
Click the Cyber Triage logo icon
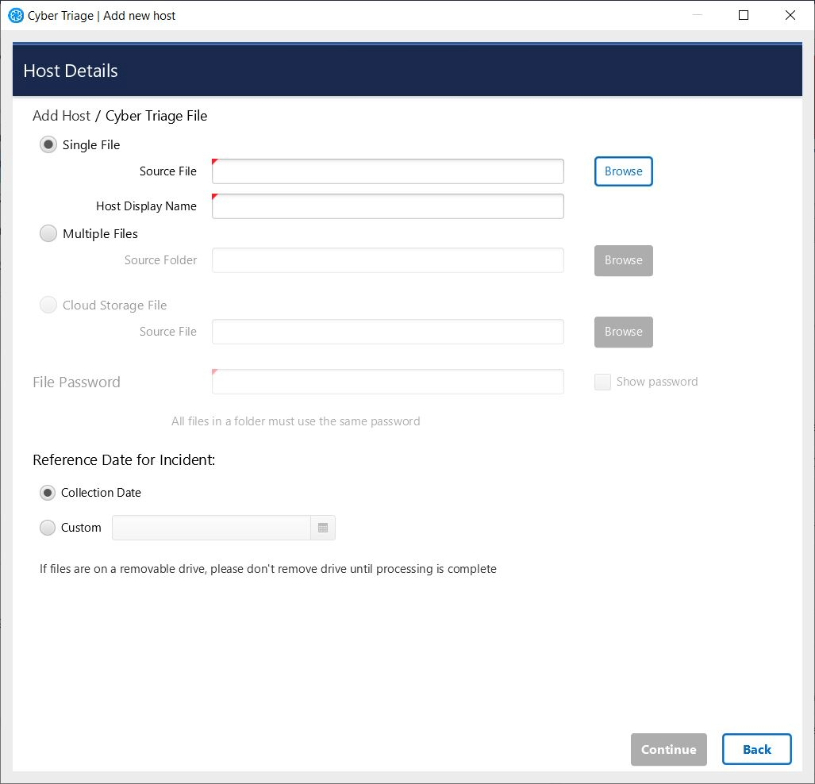(x=16, y=16)
